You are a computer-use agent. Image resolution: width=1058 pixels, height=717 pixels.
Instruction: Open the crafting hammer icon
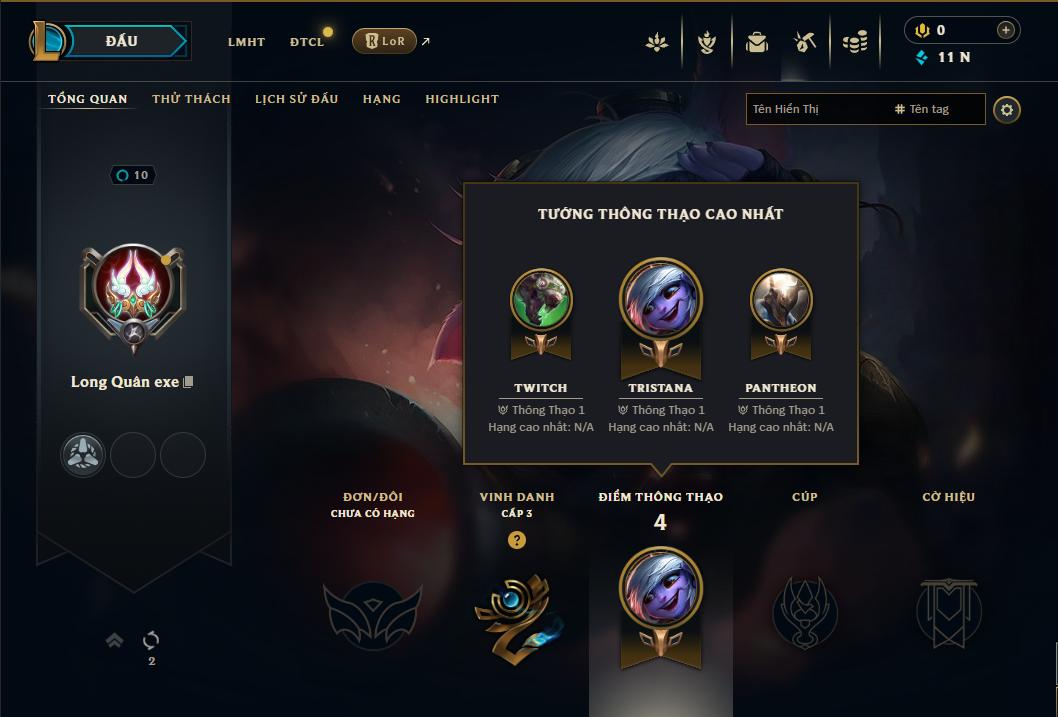click(x=805, y=42)
